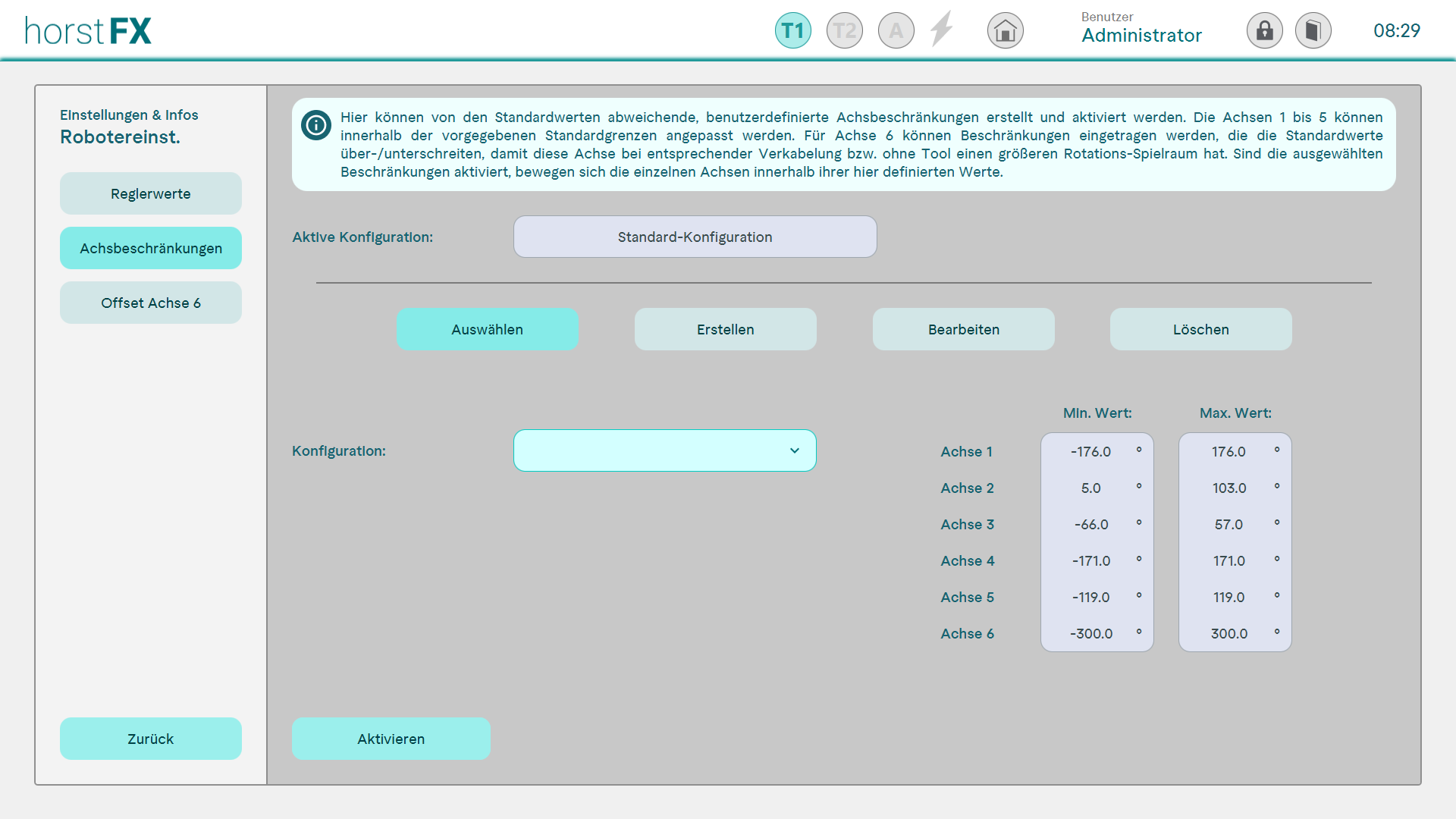
Task: Click the padlock lock icon
Action: click(x=1264, y=31)
